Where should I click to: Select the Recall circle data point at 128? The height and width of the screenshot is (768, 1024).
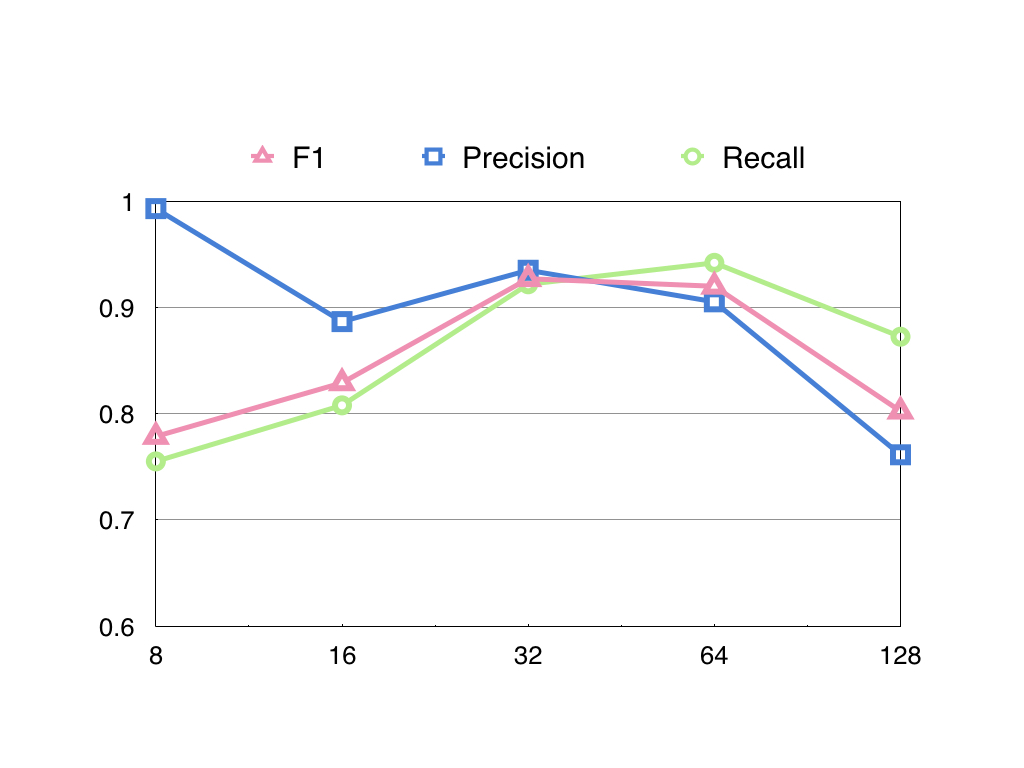pos(900,336)
